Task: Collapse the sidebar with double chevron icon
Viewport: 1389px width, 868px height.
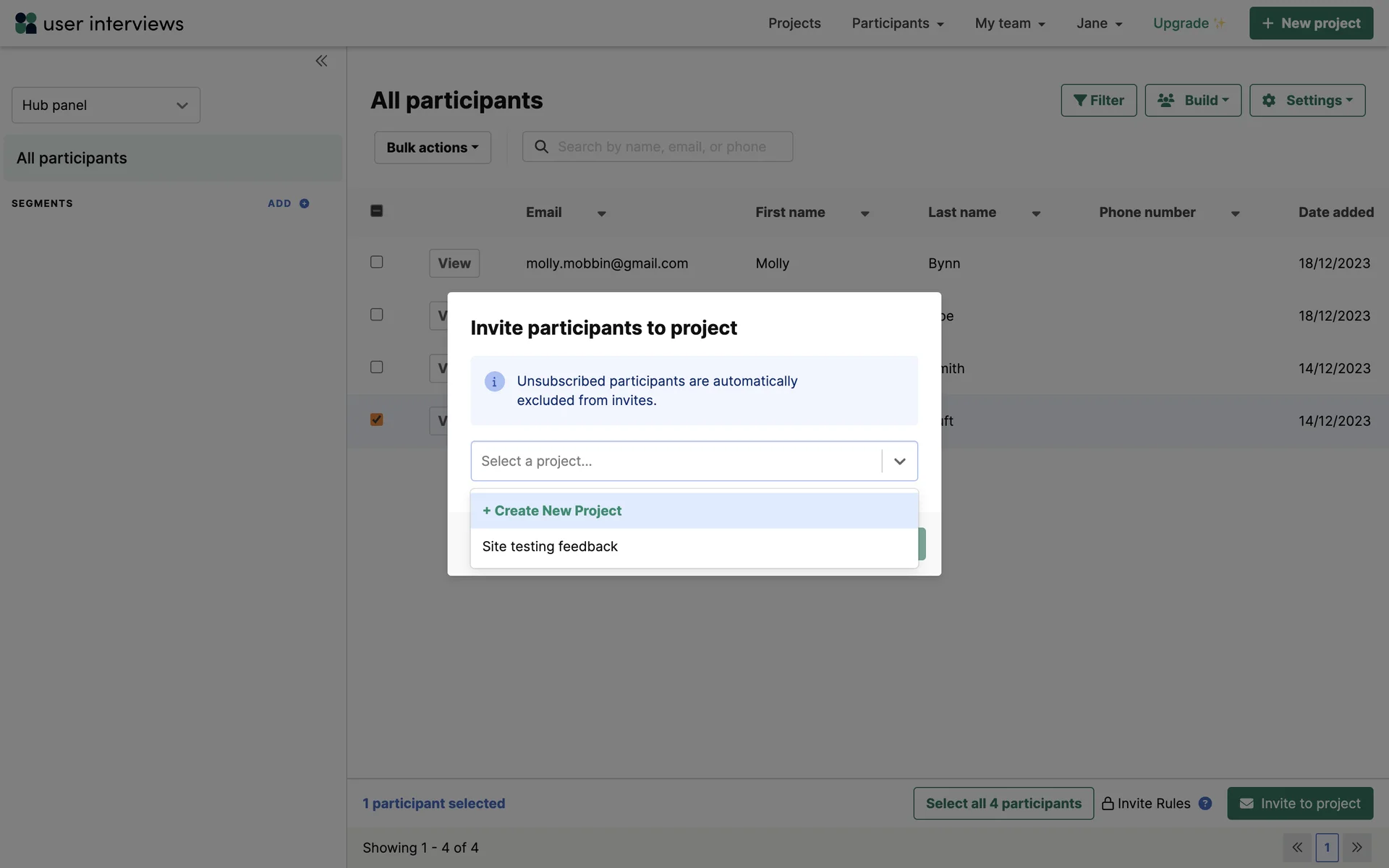Action: pyautogui.click(x=321, y=61)
